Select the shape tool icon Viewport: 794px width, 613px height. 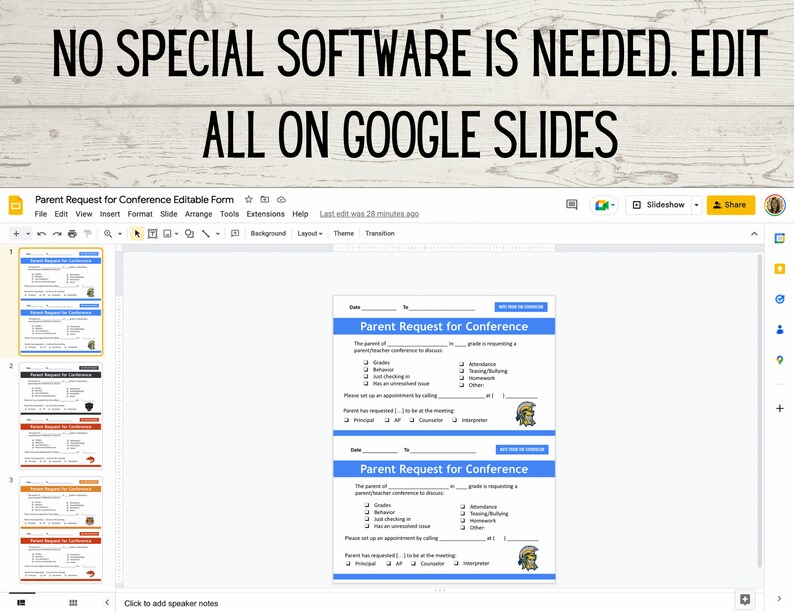(x=189, y=233)
